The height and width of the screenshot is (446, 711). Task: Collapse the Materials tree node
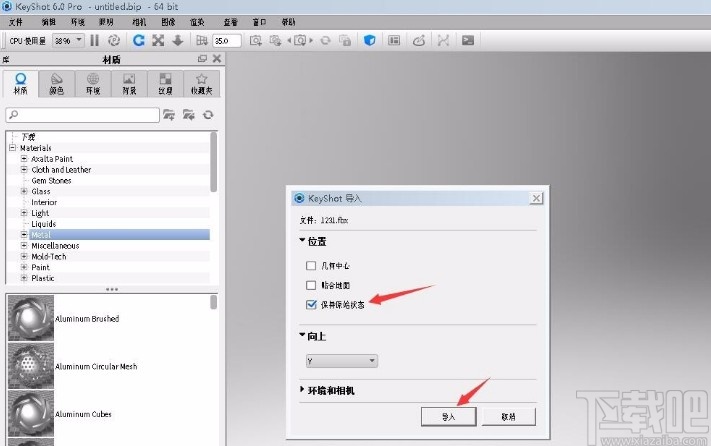coord(13,148)
